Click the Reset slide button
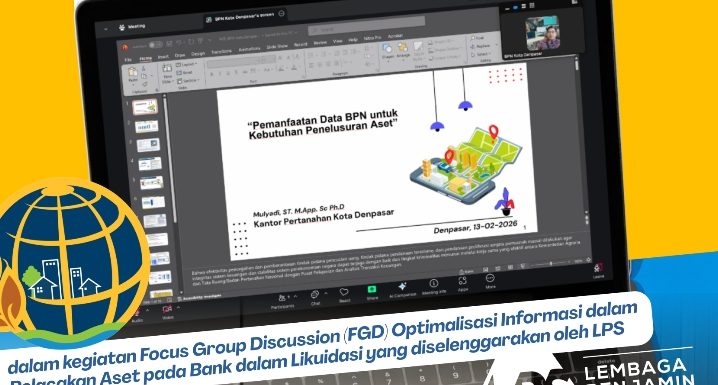The width and height of the screenshot is (718, 385). pos(185,72)
